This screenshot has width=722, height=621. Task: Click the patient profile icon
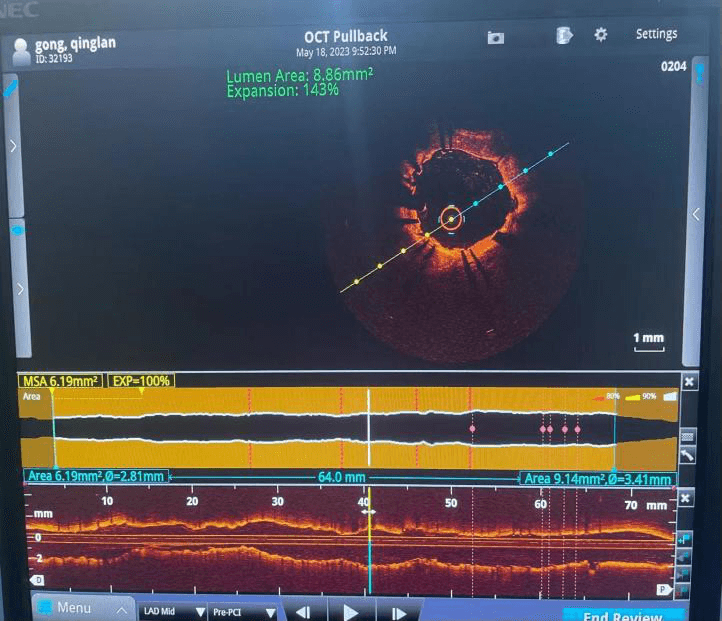pos(20,51)
